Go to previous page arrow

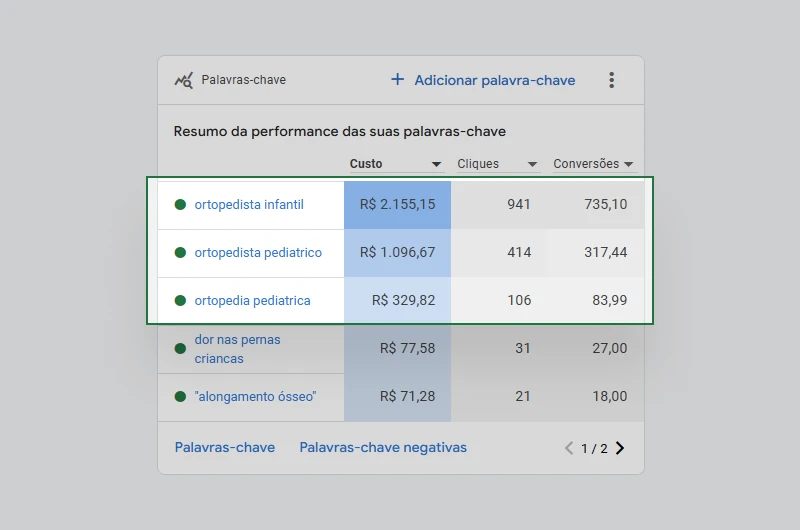[569, 448]
